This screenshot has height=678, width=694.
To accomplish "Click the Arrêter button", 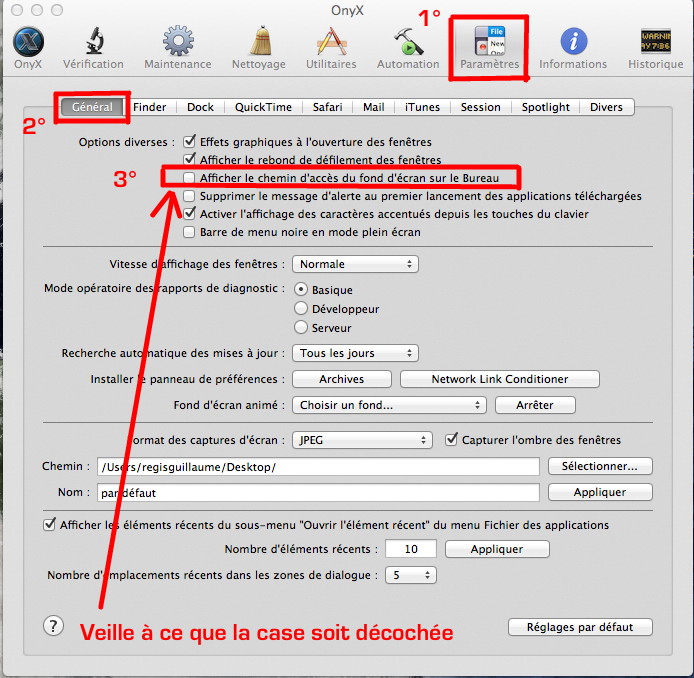I will tap(535, 405).
